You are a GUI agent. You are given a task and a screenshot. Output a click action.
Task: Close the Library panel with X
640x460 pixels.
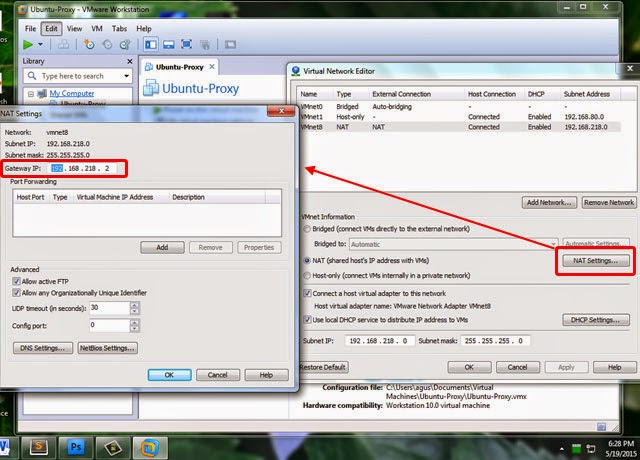point(130,61)
